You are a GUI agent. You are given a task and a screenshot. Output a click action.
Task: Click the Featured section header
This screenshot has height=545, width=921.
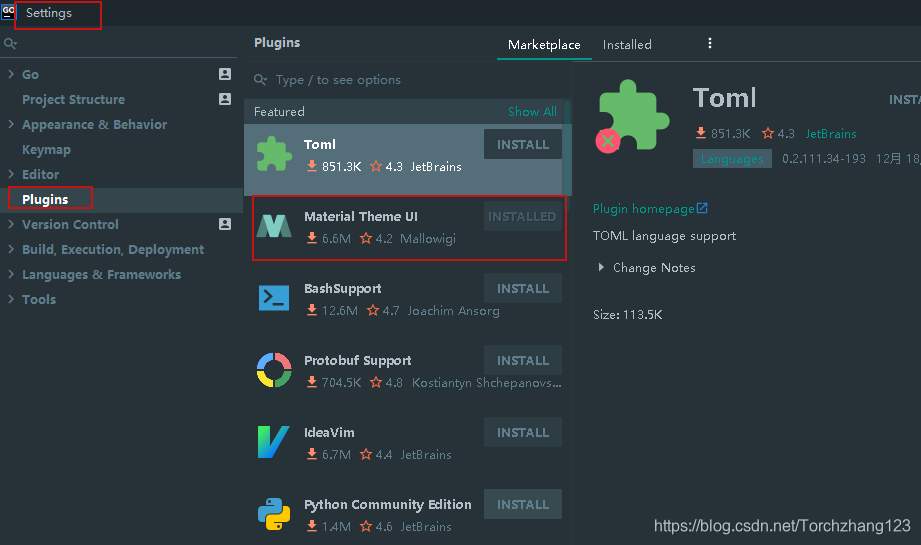pos(279,112)
